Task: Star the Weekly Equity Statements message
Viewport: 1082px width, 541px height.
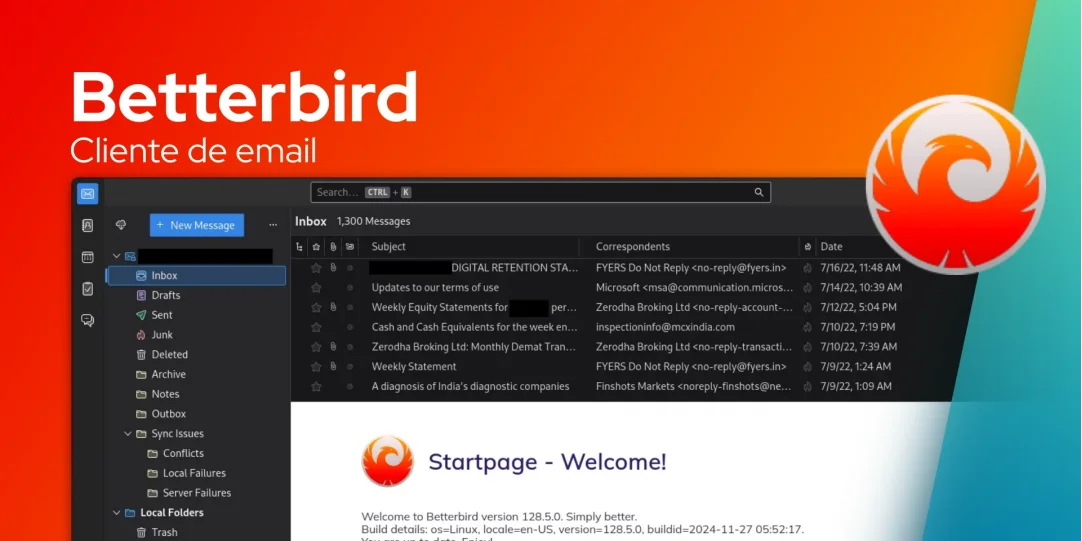Action: pos(316,307)
